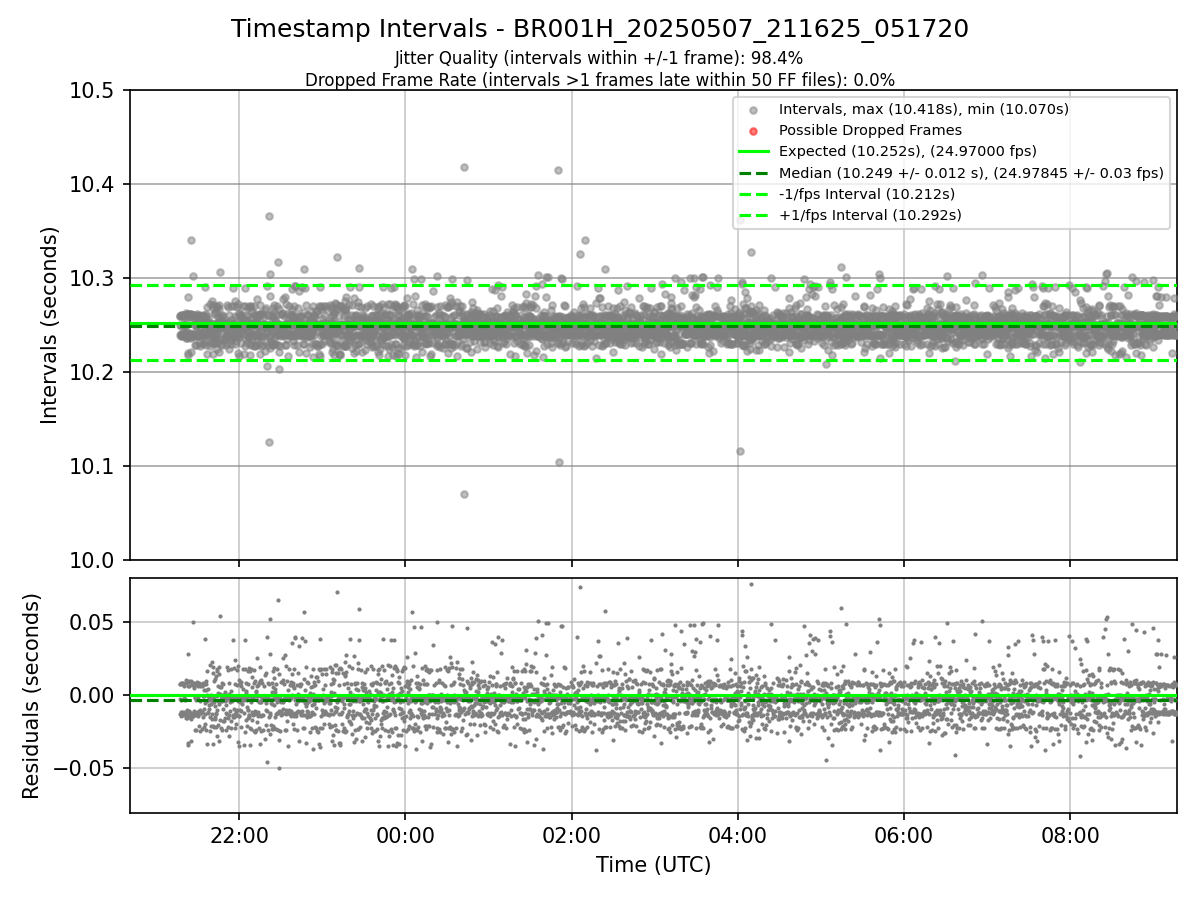Click the 'Residuals (seconds)' y-axis label
1200x900 pixels.
[32, 696]
